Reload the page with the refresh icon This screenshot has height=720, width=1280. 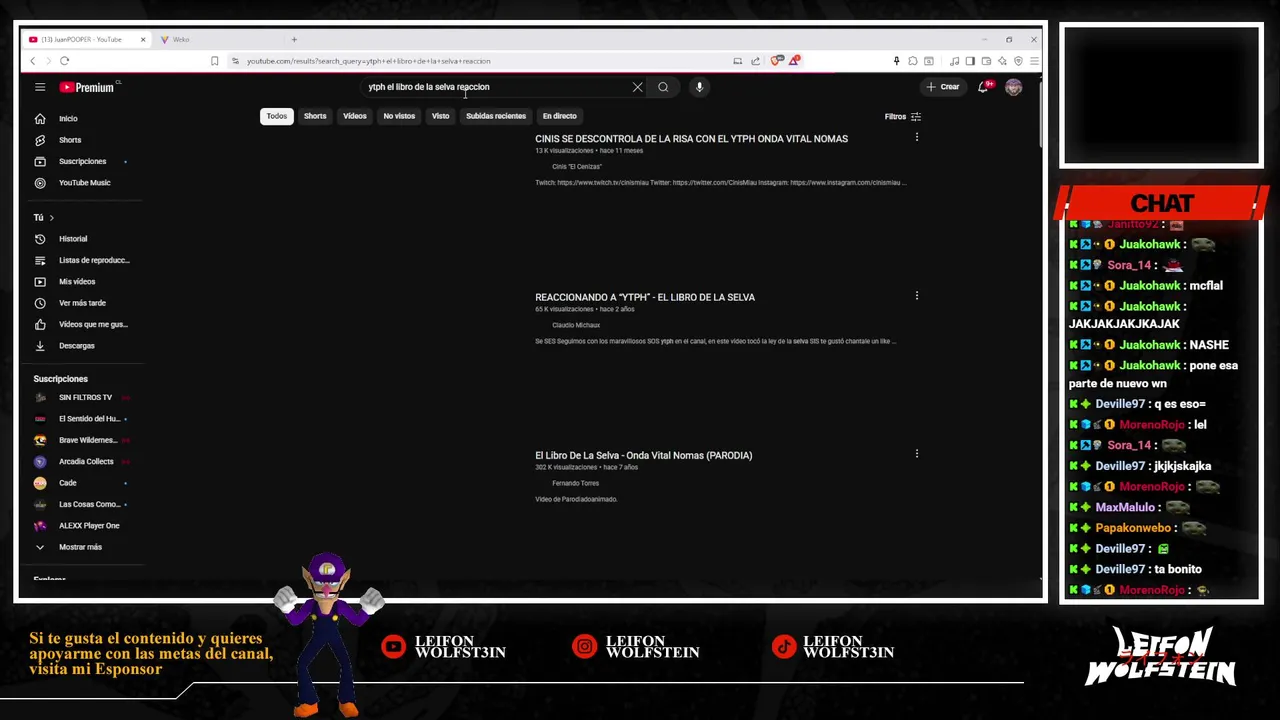click(x=64, y=61)
